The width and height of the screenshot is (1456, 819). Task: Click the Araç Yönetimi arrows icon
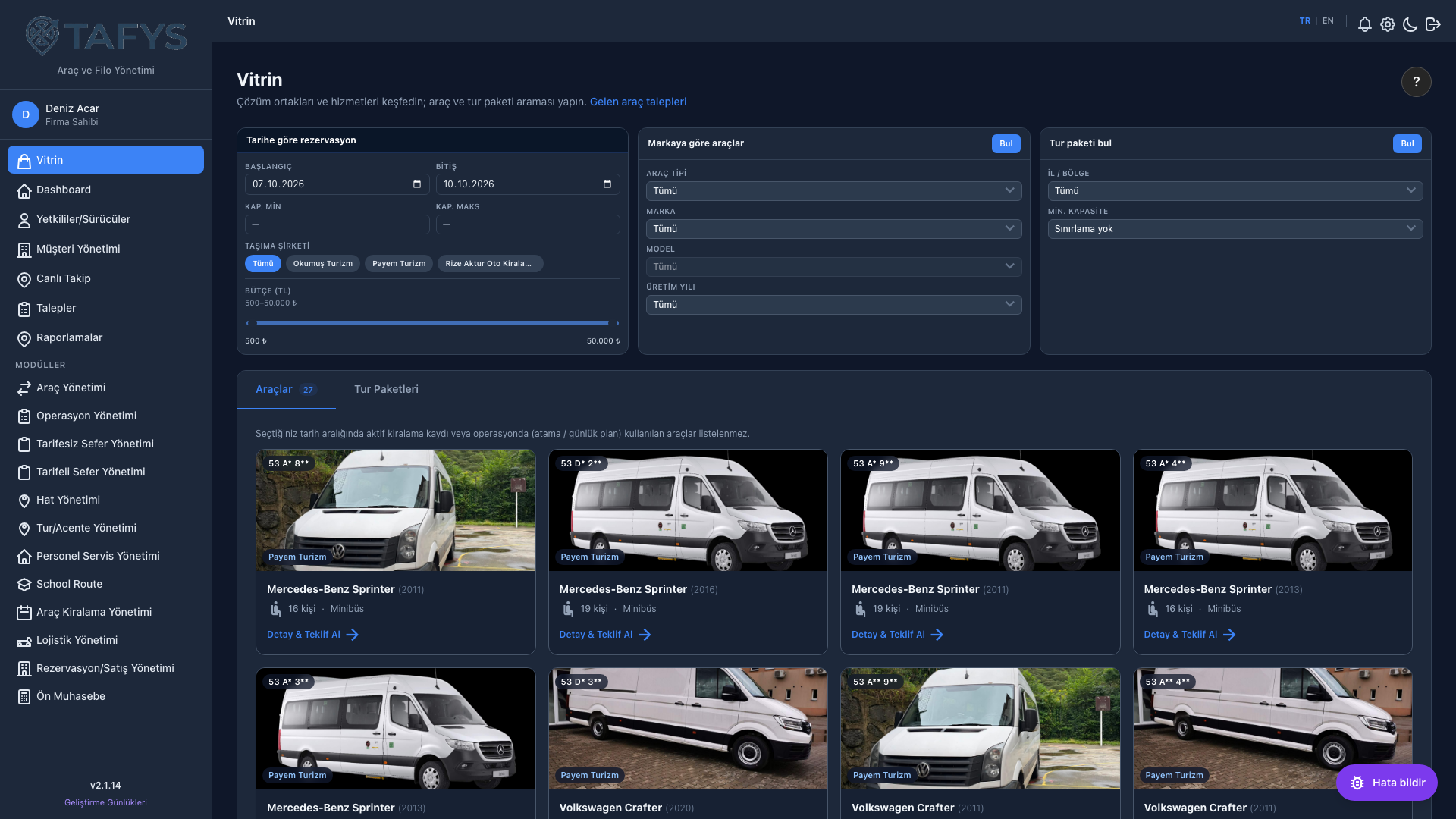(x=24, y=388)
